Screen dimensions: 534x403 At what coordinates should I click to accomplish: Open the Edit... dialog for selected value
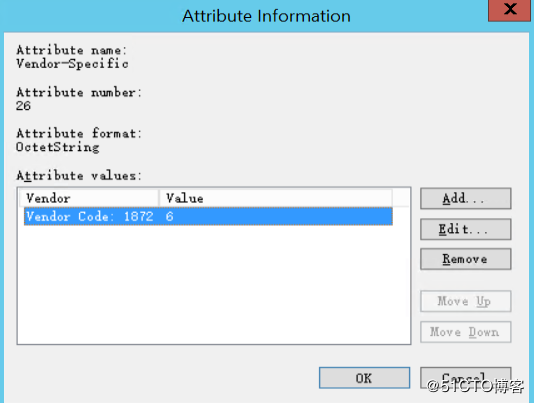[466, 229]
